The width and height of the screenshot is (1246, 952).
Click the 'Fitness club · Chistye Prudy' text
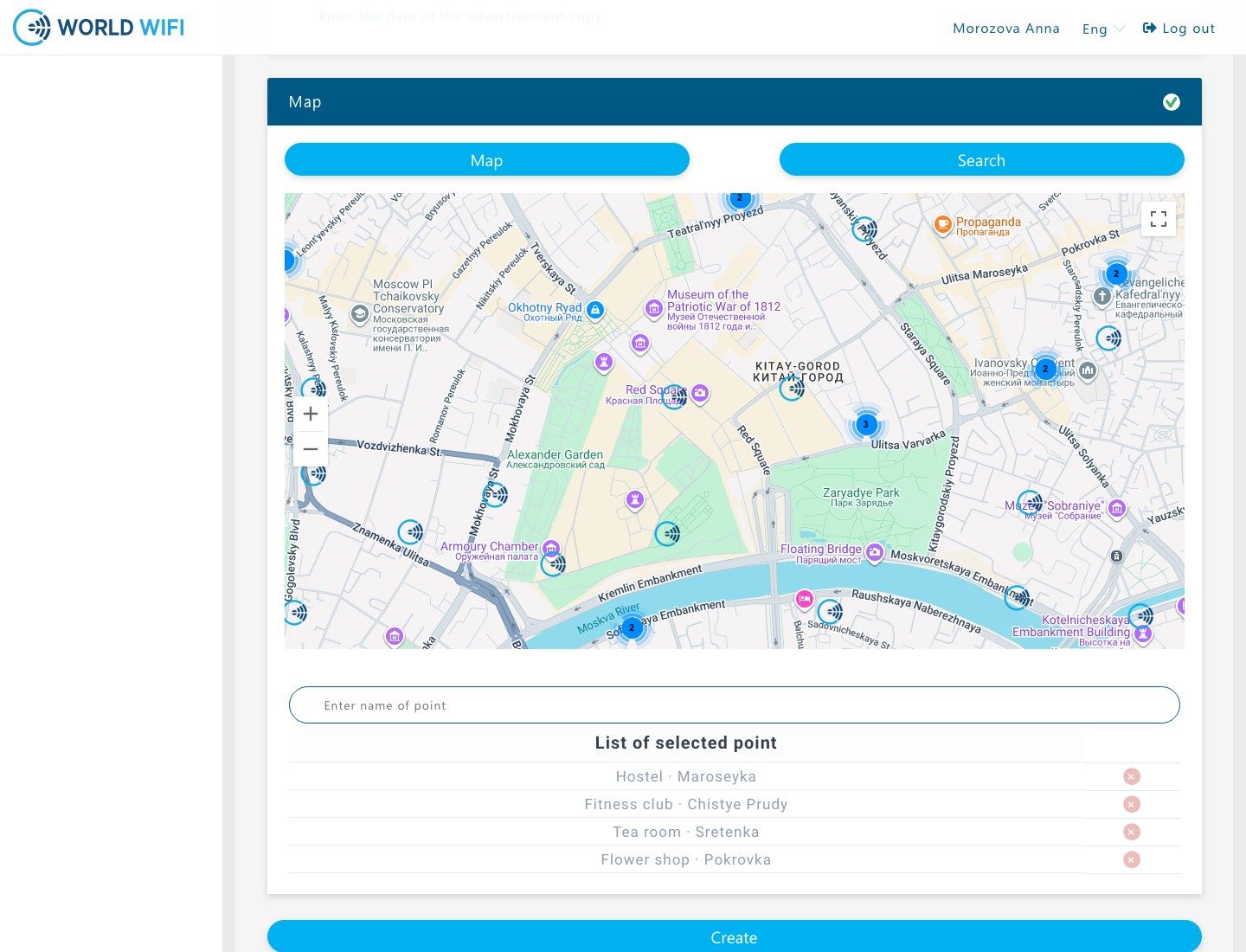pos(686,804)
